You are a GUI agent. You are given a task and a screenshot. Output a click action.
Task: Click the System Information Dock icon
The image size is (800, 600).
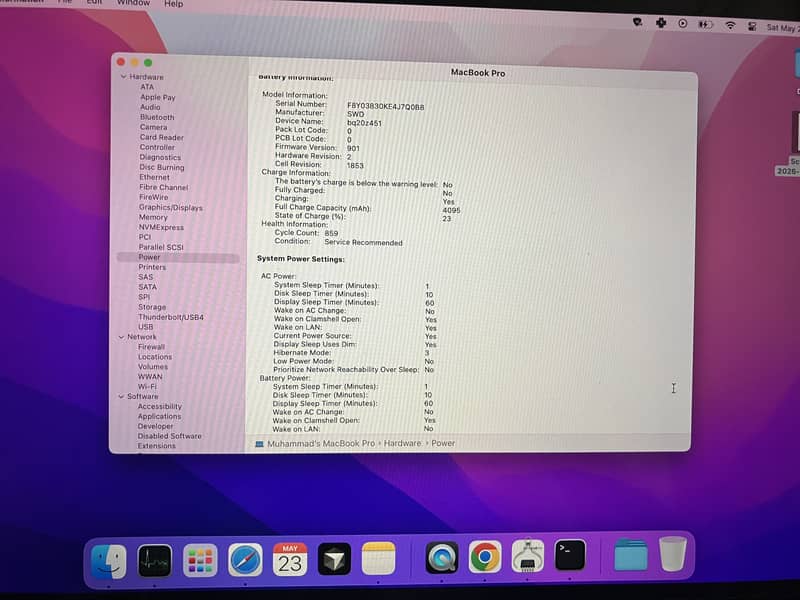coord(528,556)
